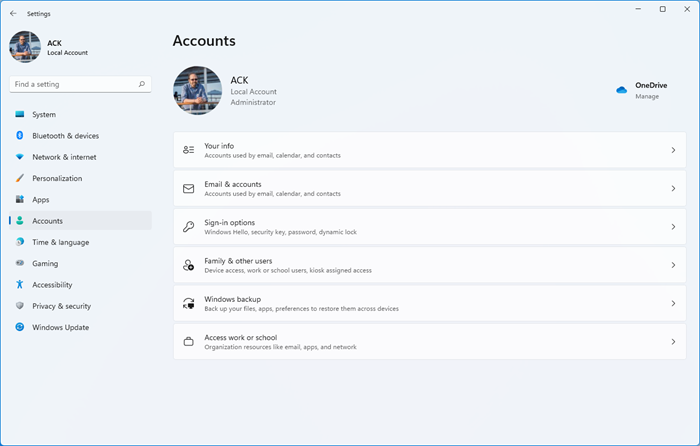Select the Accessibility sidebar label
Screen dimensions: 700x446
[52, 285]
